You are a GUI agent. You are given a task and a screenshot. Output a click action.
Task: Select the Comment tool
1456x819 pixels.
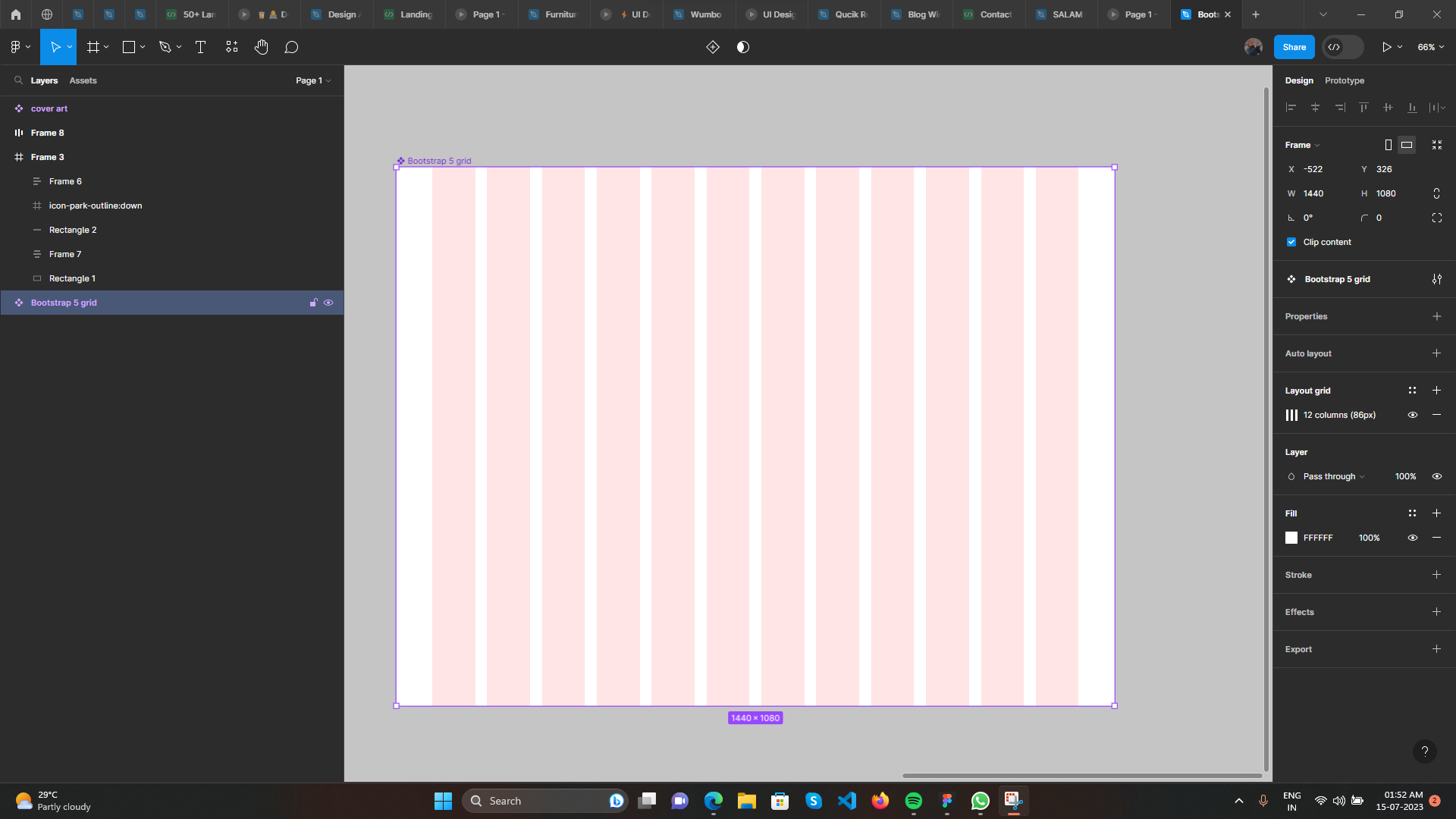pyautogui.click(x=291, y=47)
